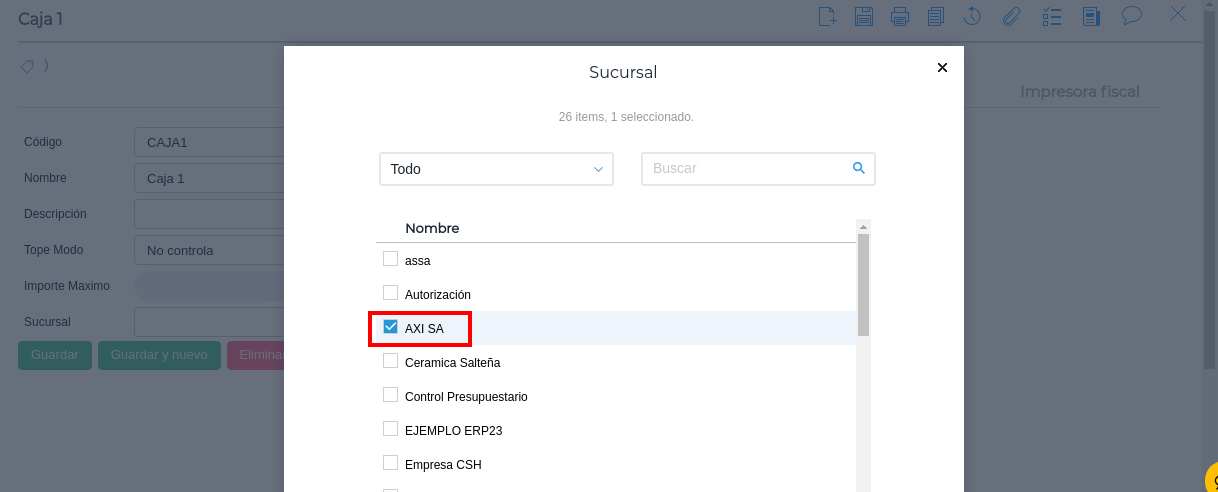1218x492 pixels.
Task: Click the save floppy disk icon
Action: point(864,16)
